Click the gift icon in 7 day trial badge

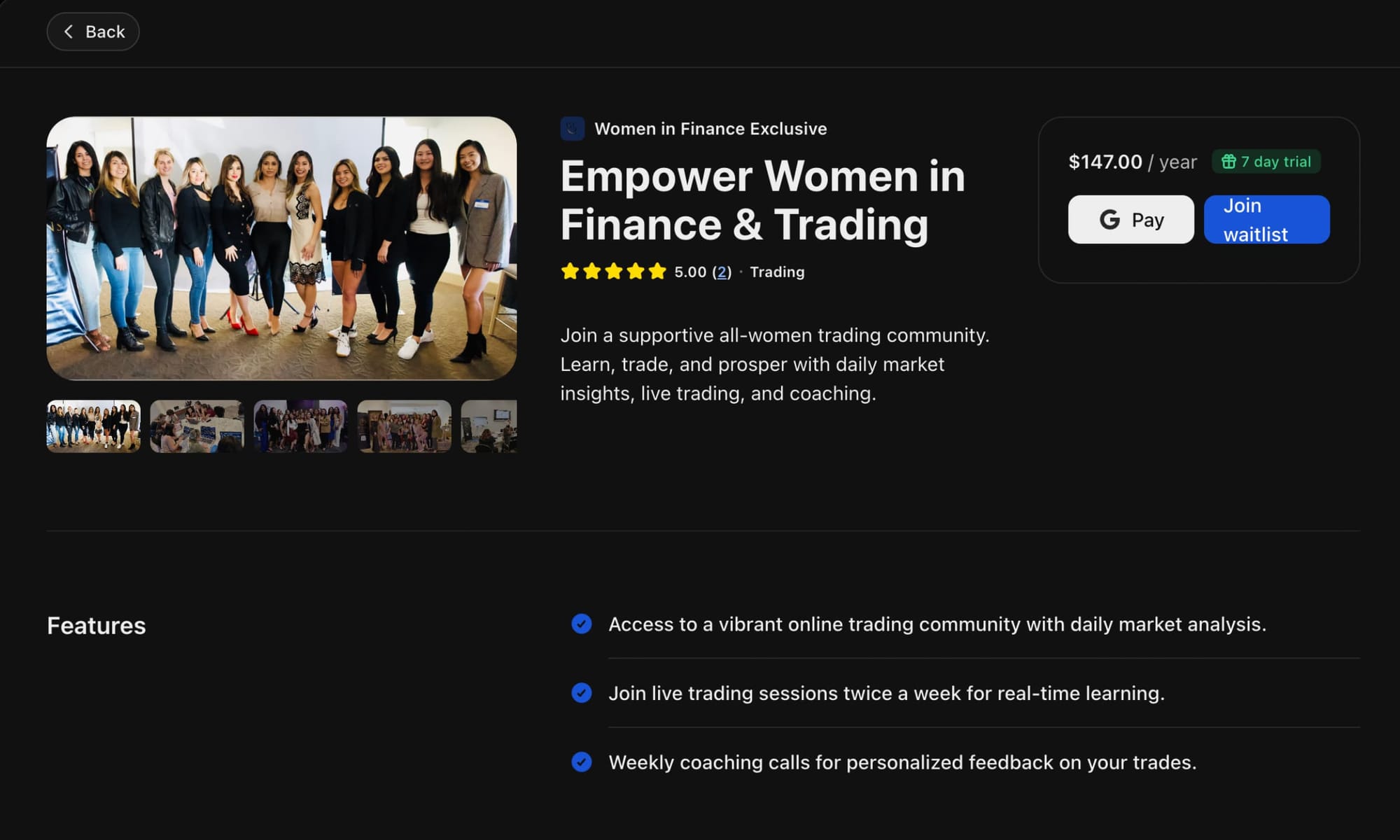(1228, 162)
